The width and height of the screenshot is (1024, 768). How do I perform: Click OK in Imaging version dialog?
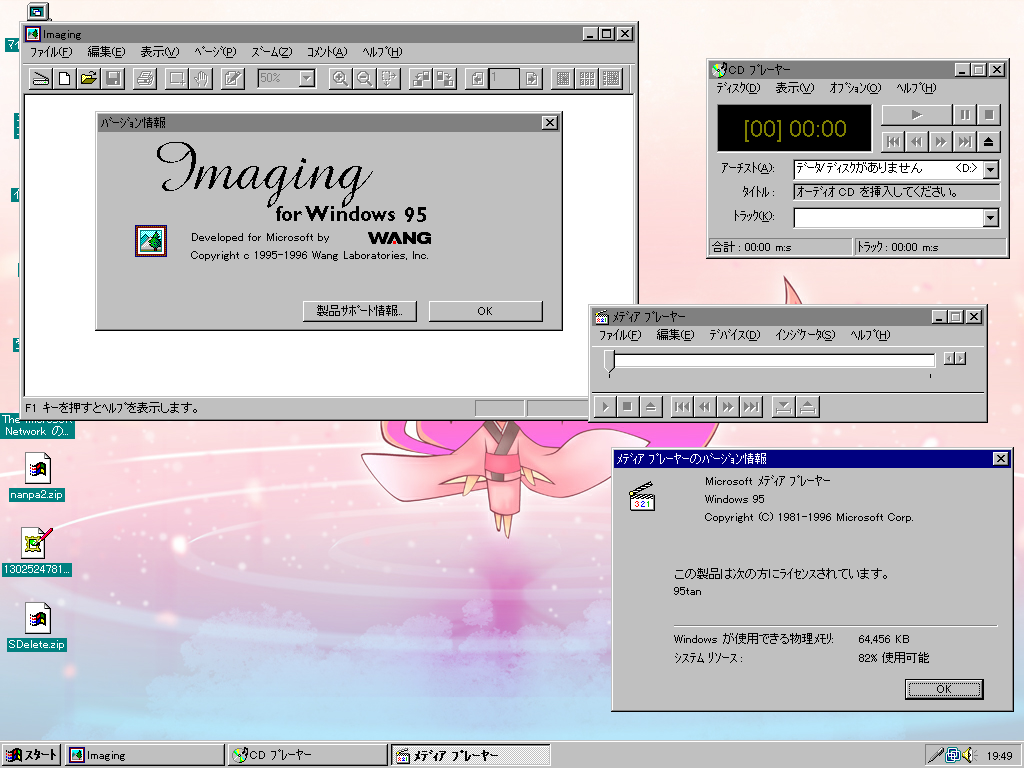(x=485, y=311)
